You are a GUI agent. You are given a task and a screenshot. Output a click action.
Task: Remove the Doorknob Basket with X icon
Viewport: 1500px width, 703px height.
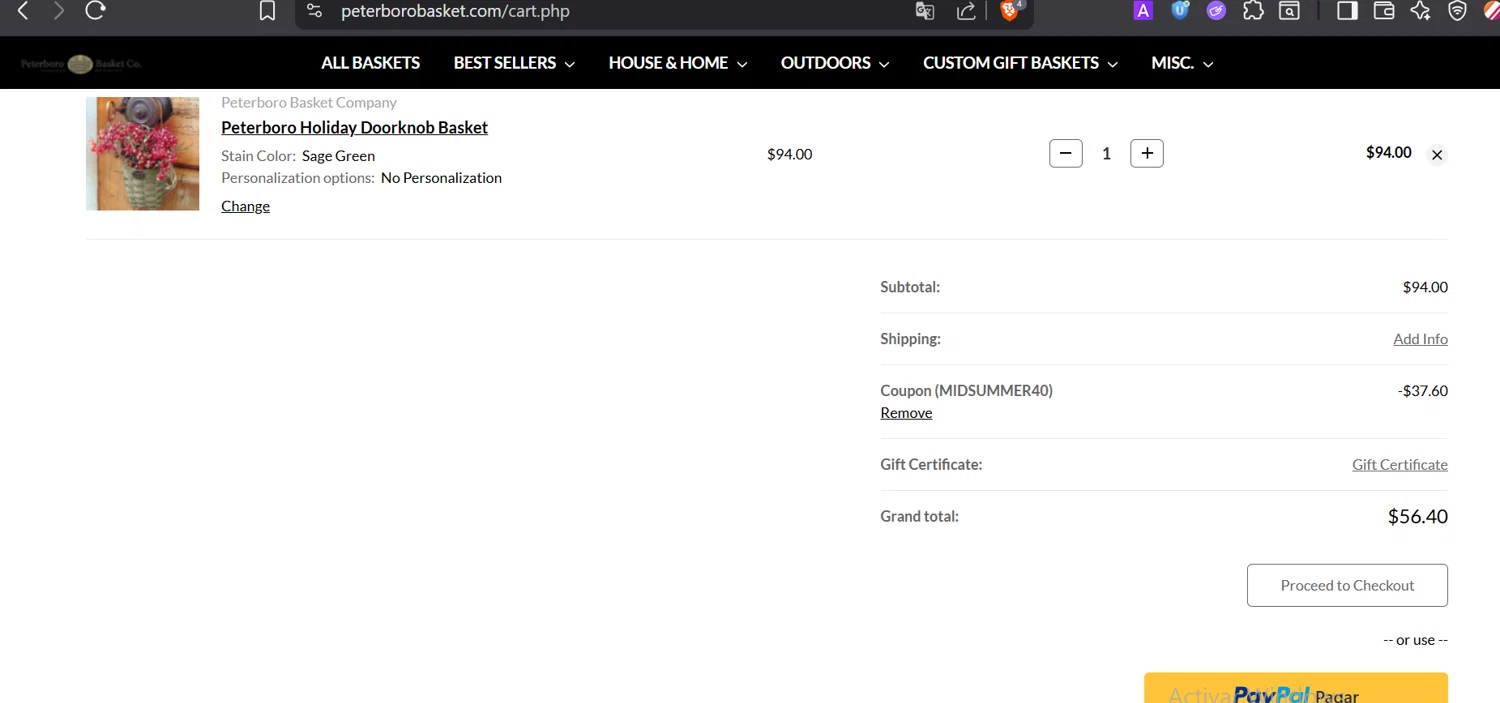(x=1437, y=155)
